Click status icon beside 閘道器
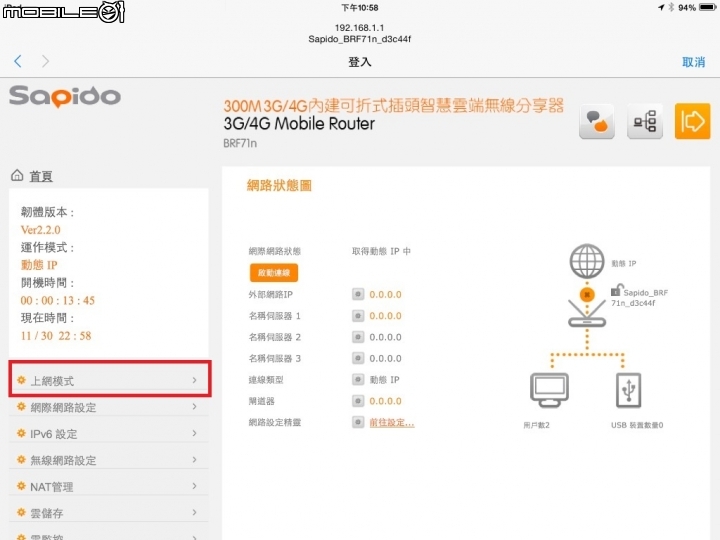This screenshot has width=720, height=540. [358, 401]
